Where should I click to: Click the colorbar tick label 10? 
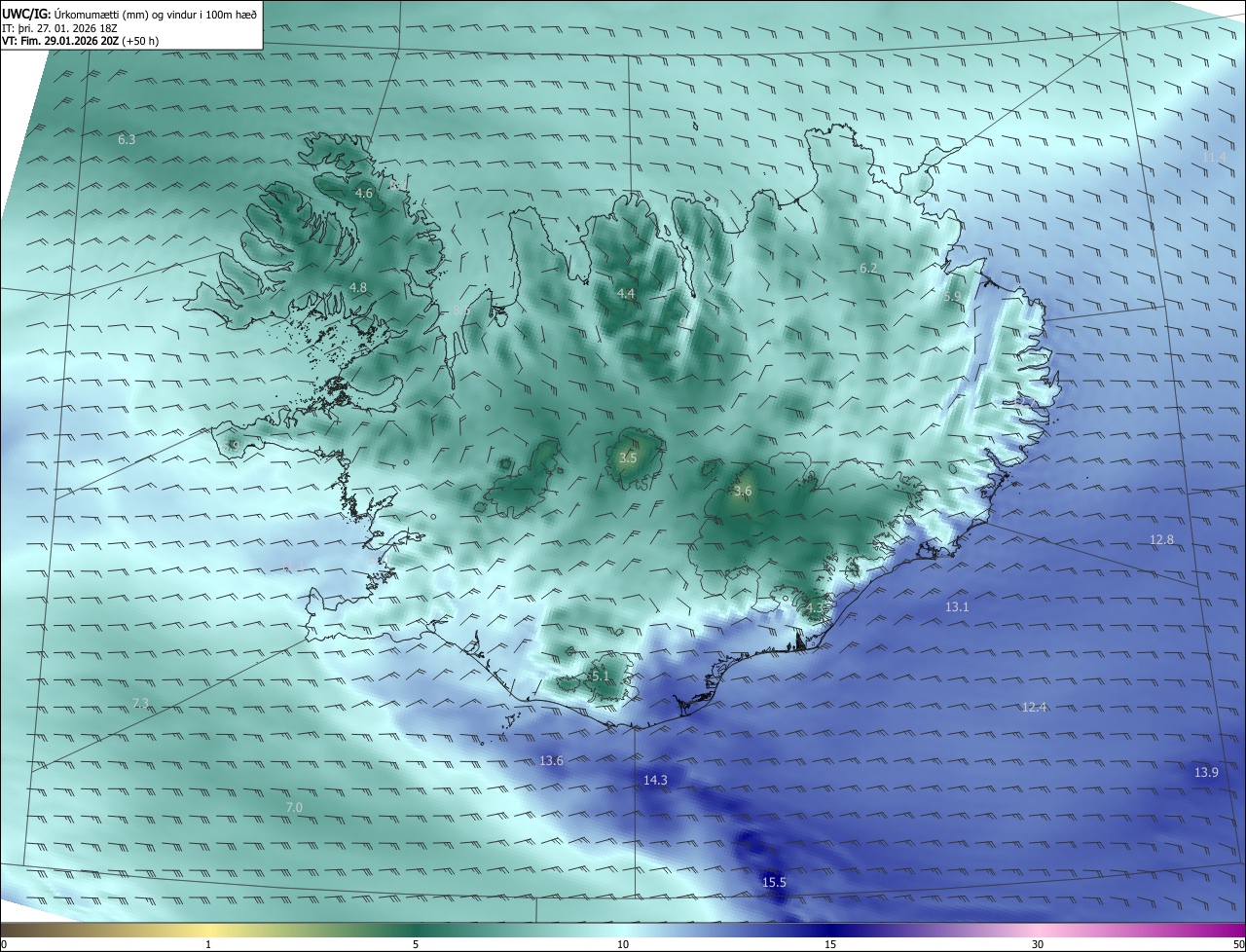tap(623, 944)
